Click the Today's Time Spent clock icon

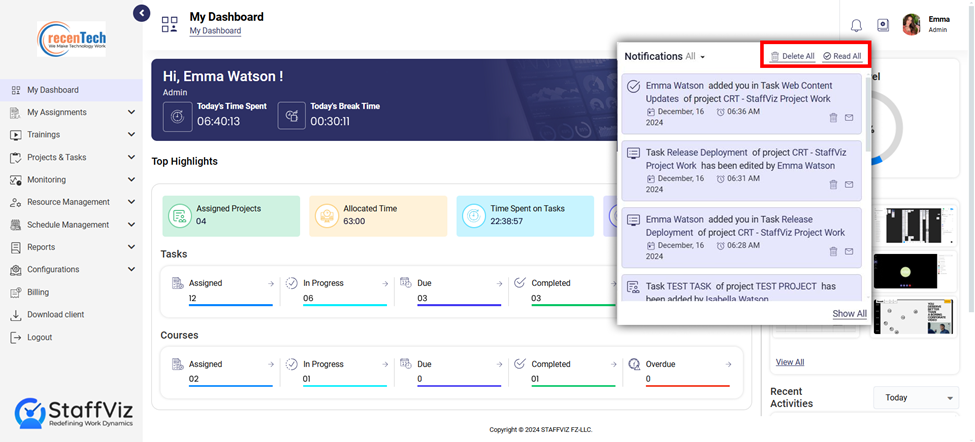pos(177,116)
